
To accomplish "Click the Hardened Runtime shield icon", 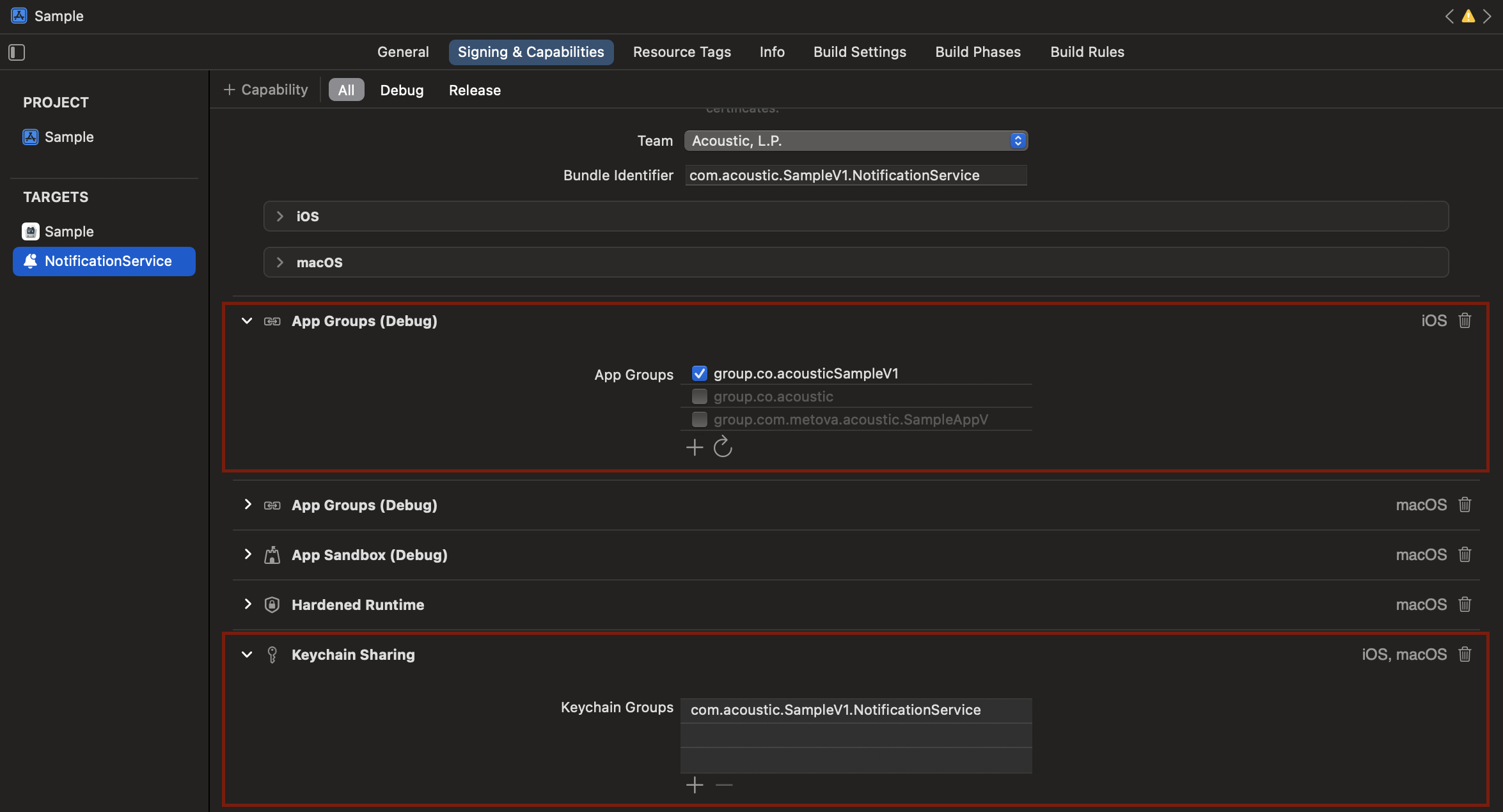I will pos(272,605).
